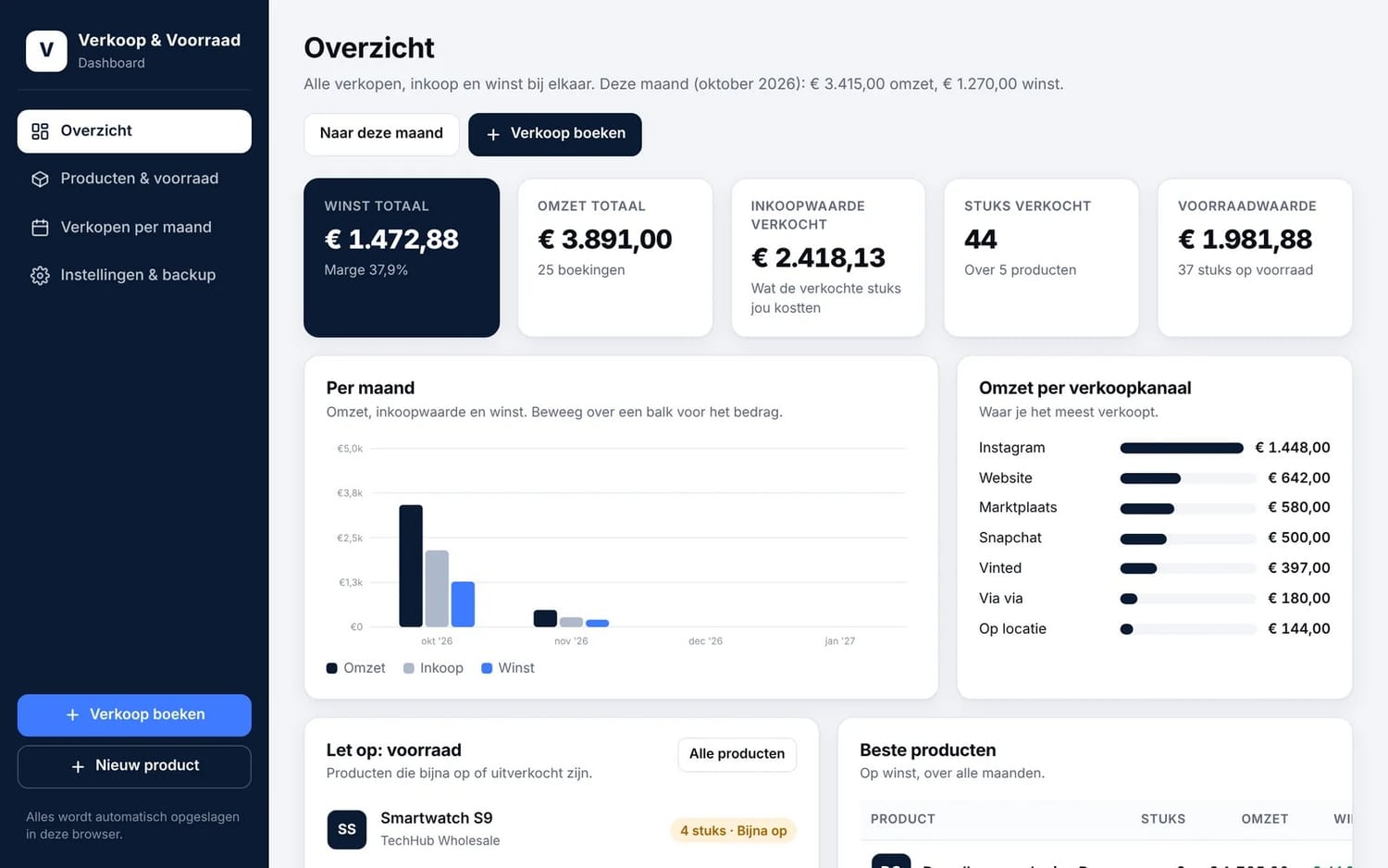Click the okt '26 Winst bar
1388x868 pixels.
463,604
